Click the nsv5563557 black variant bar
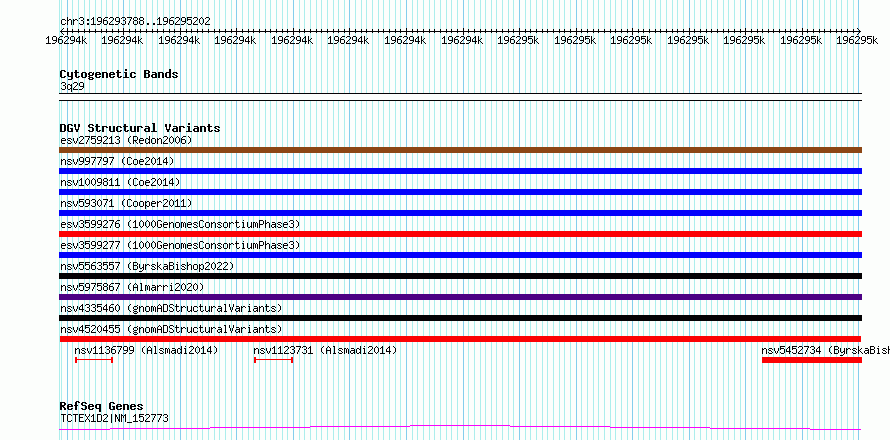The height and width of the screenshot is (440, 890). pyautogui.click(x=460, y=276)
